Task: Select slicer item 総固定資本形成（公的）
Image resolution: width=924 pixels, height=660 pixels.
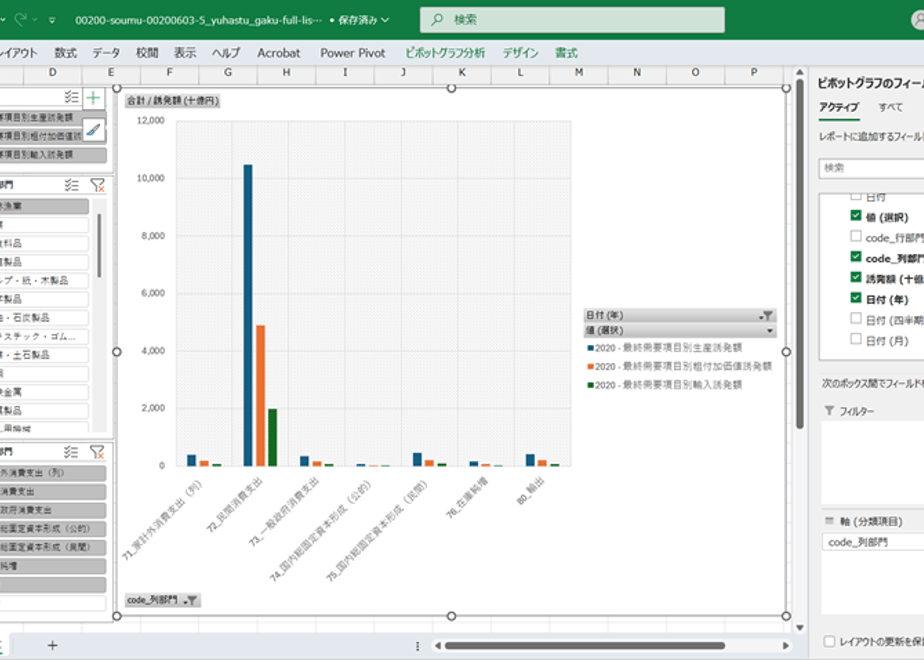Action: pos(53,529)
